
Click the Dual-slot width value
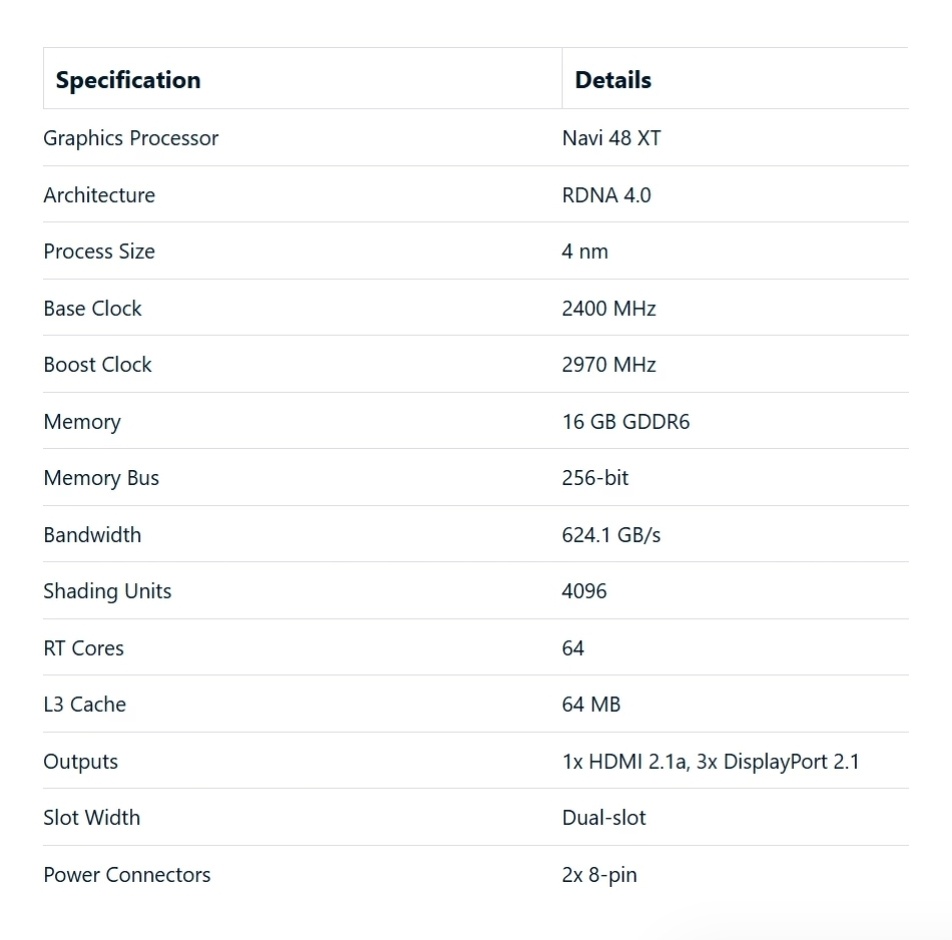(604, 818)
